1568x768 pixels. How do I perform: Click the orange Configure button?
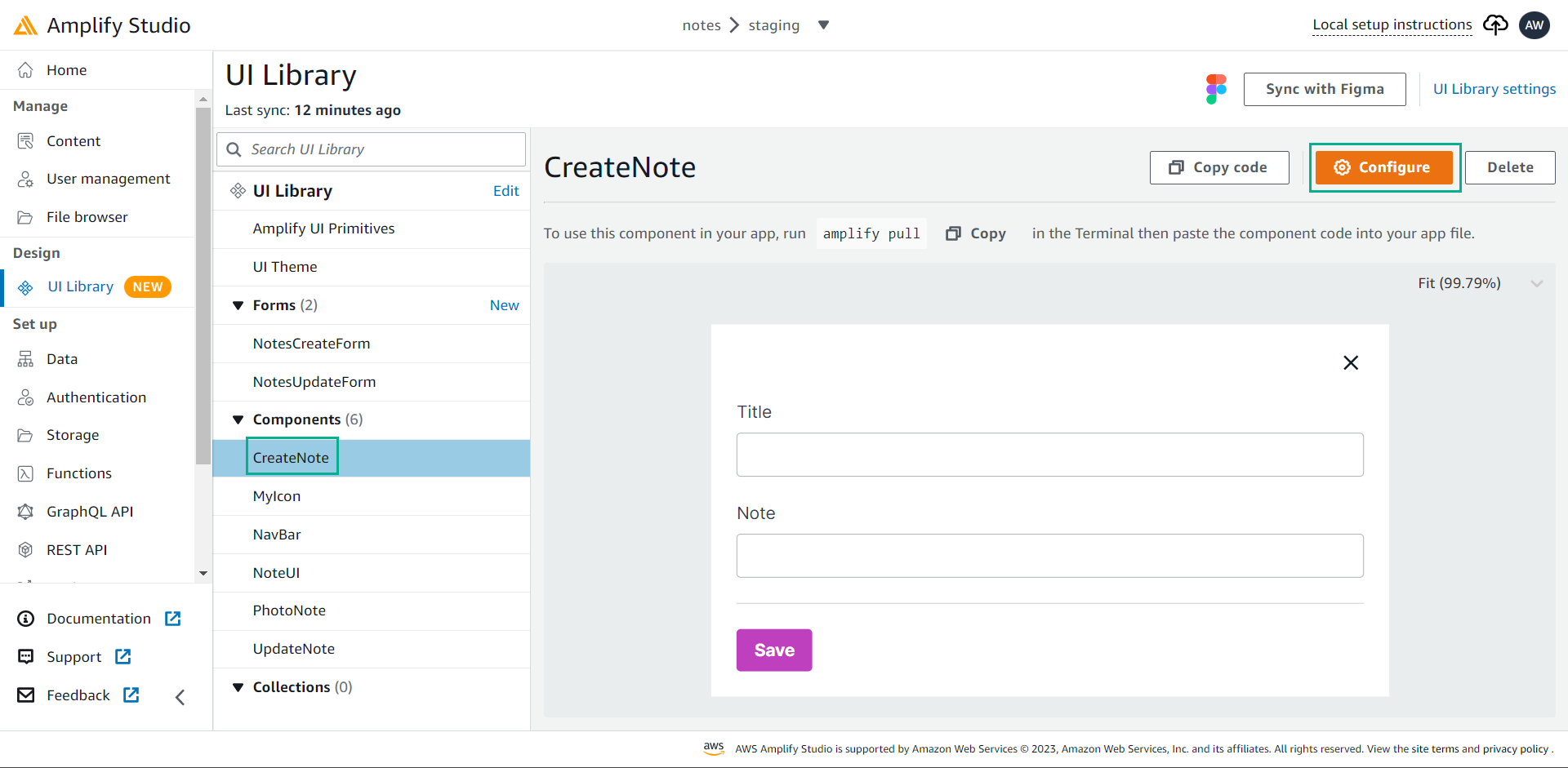tap(1384, 167)
